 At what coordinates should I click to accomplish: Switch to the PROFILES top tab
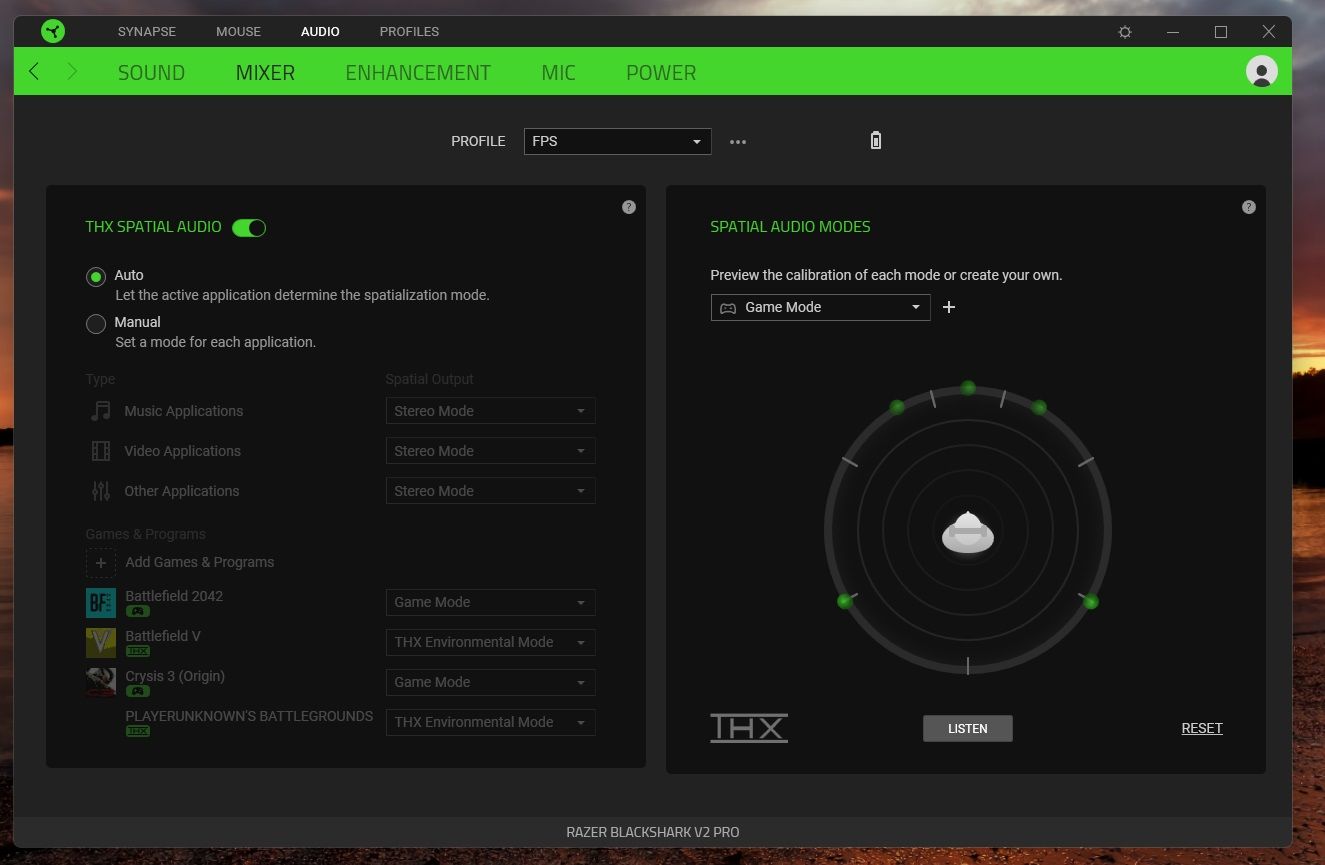tap(409, 32)
